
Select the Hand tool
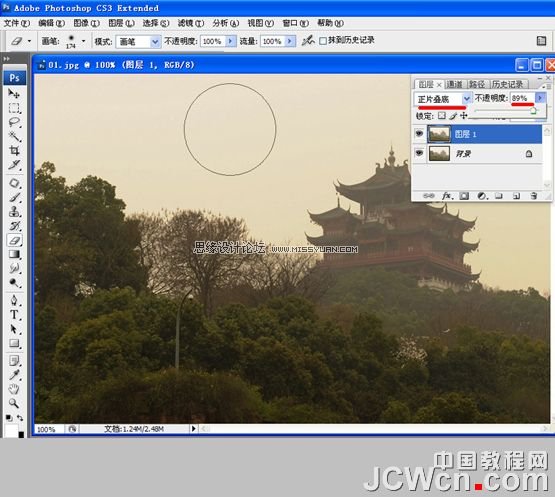(x=14, y=389)
